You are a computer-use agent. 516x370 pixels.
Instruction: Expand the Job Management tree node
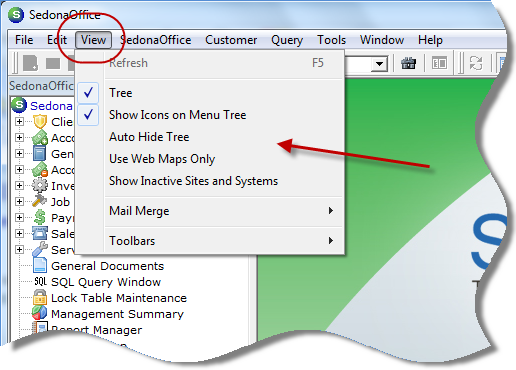point(19,202)
